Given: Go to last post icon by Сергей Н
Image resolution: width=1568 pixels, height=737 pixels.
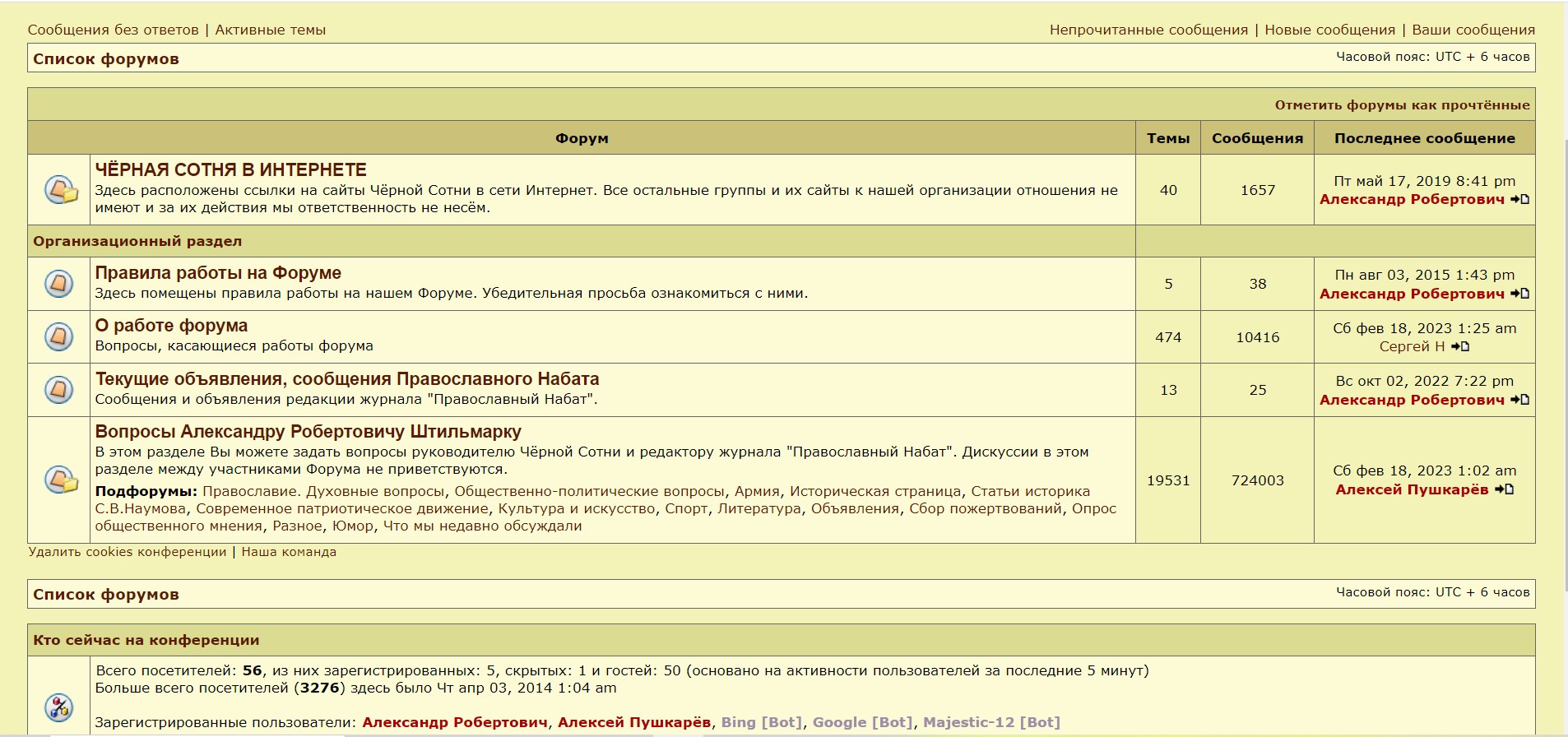Looking at the screenshot, I should pos(1460,346).
